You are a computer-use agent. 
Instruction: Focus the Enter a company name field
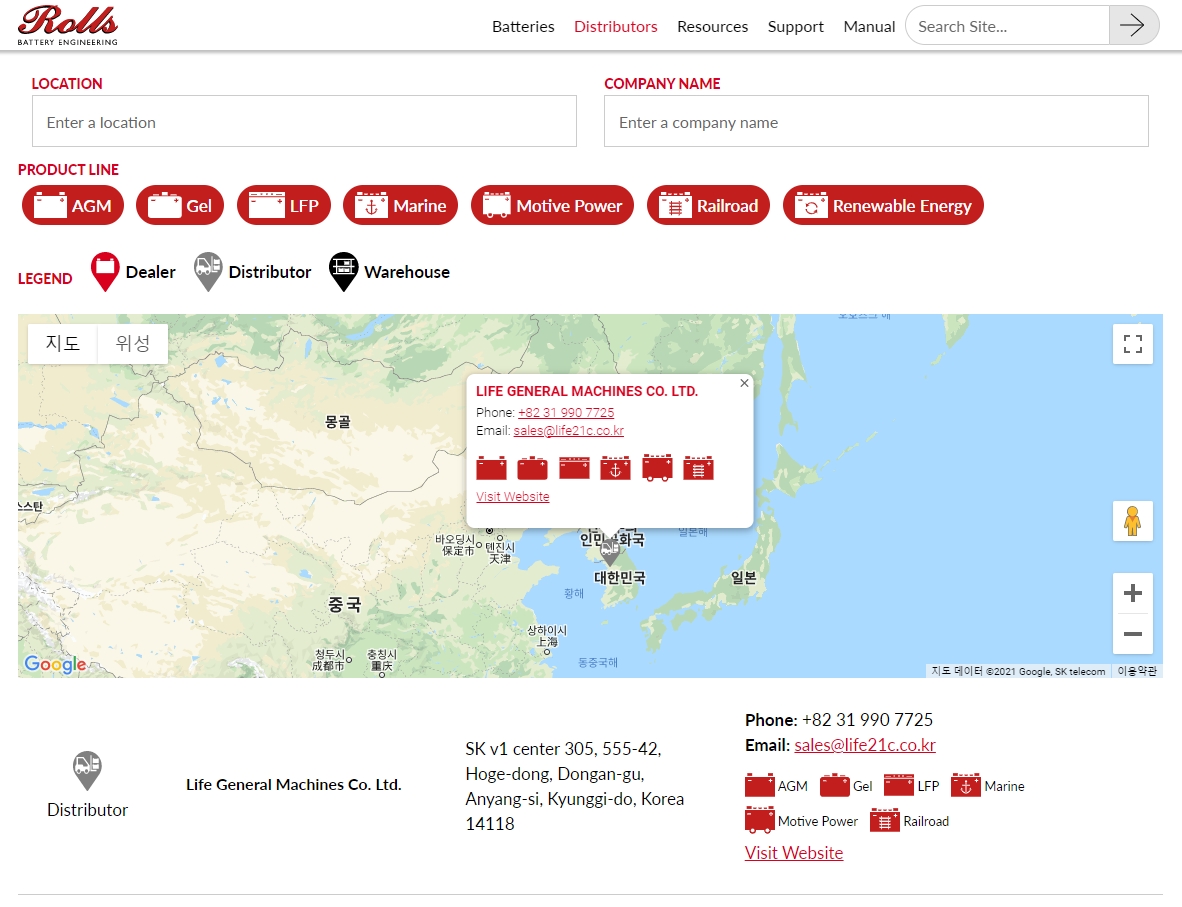(876, 121)
